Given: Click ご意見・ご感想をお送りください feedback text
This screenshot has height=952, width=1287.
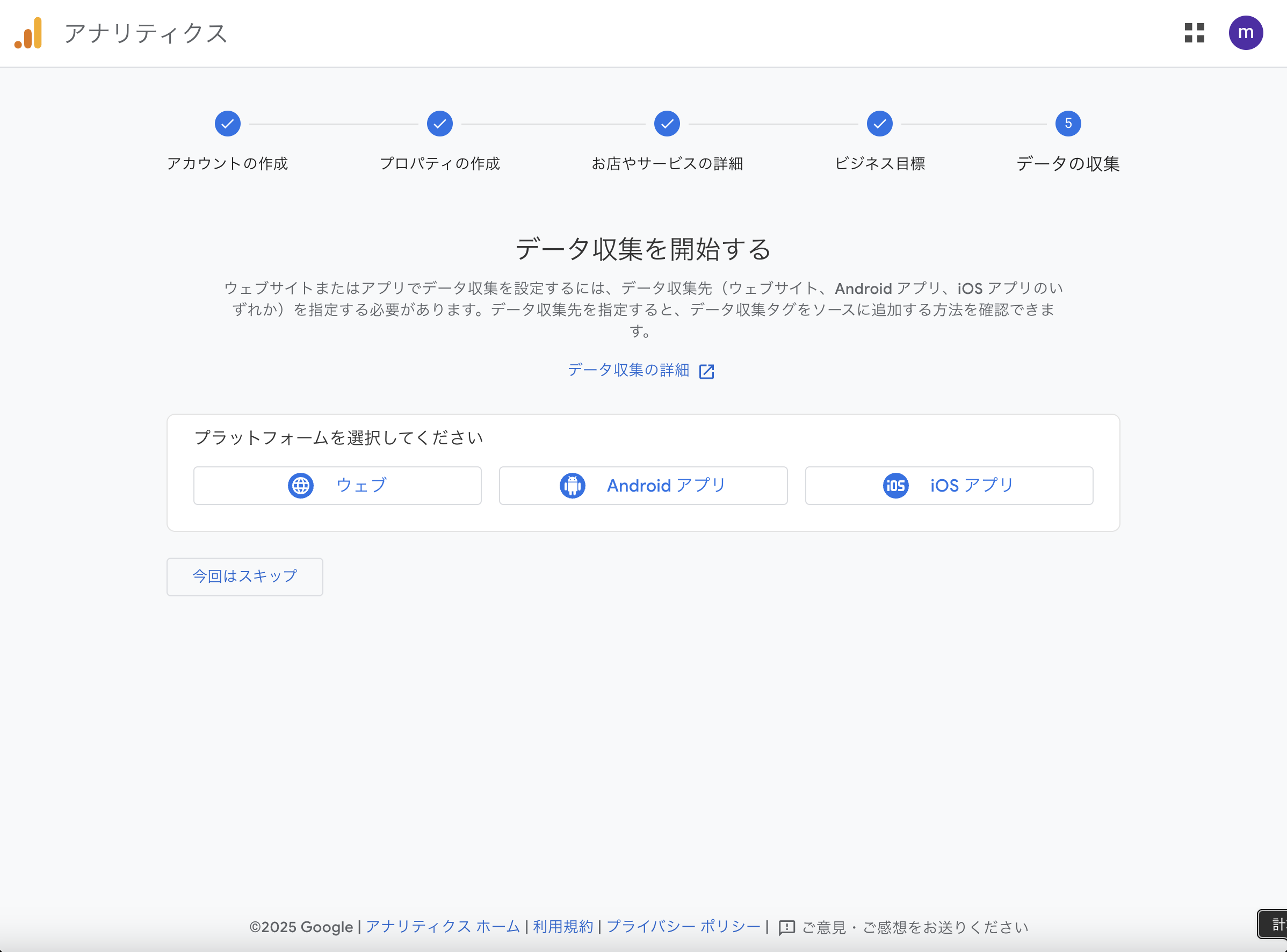Looking at the screenshot, I should [x=915, y=927].
